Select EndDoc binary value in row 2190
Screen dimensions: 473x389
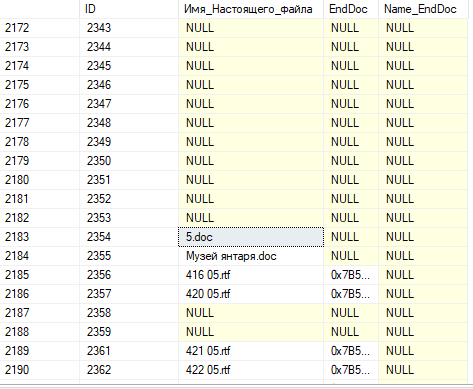coord(351,370)
